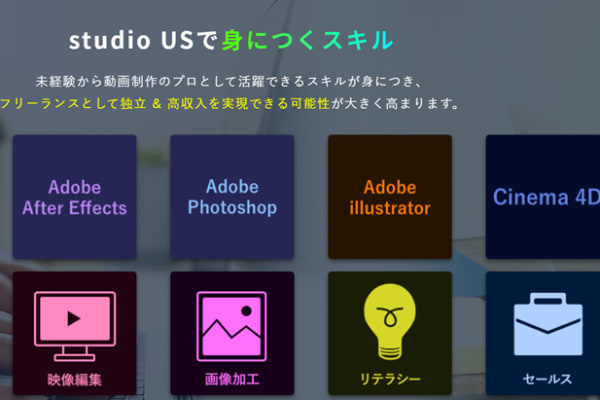Open the Adobe illustrator tile
This screenshot has width=600, height=400.
[x=390, y=197]
